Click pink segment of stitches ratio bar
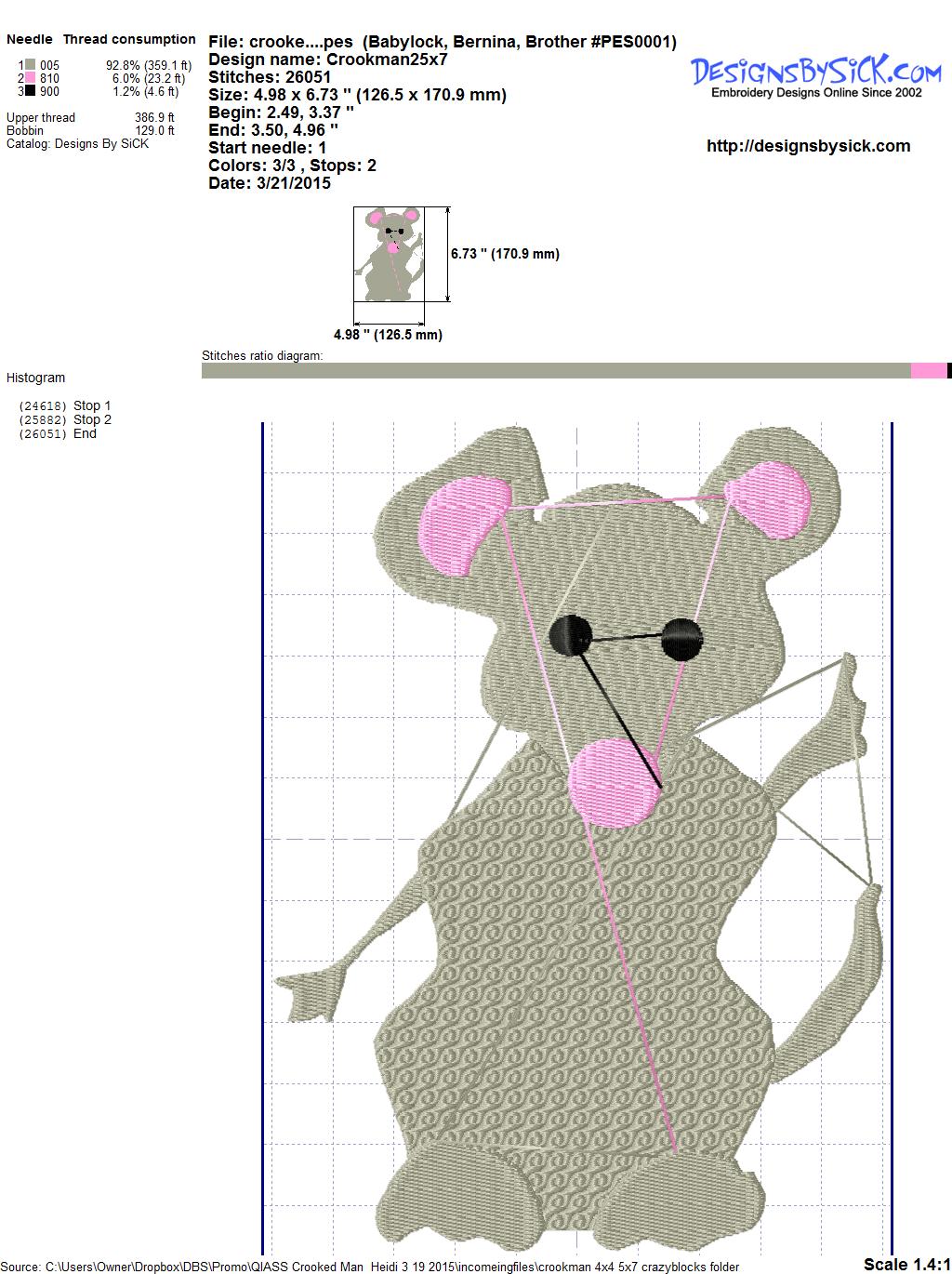The height and width of the screenshot is (1274, 952). click(x=928, y=371)
